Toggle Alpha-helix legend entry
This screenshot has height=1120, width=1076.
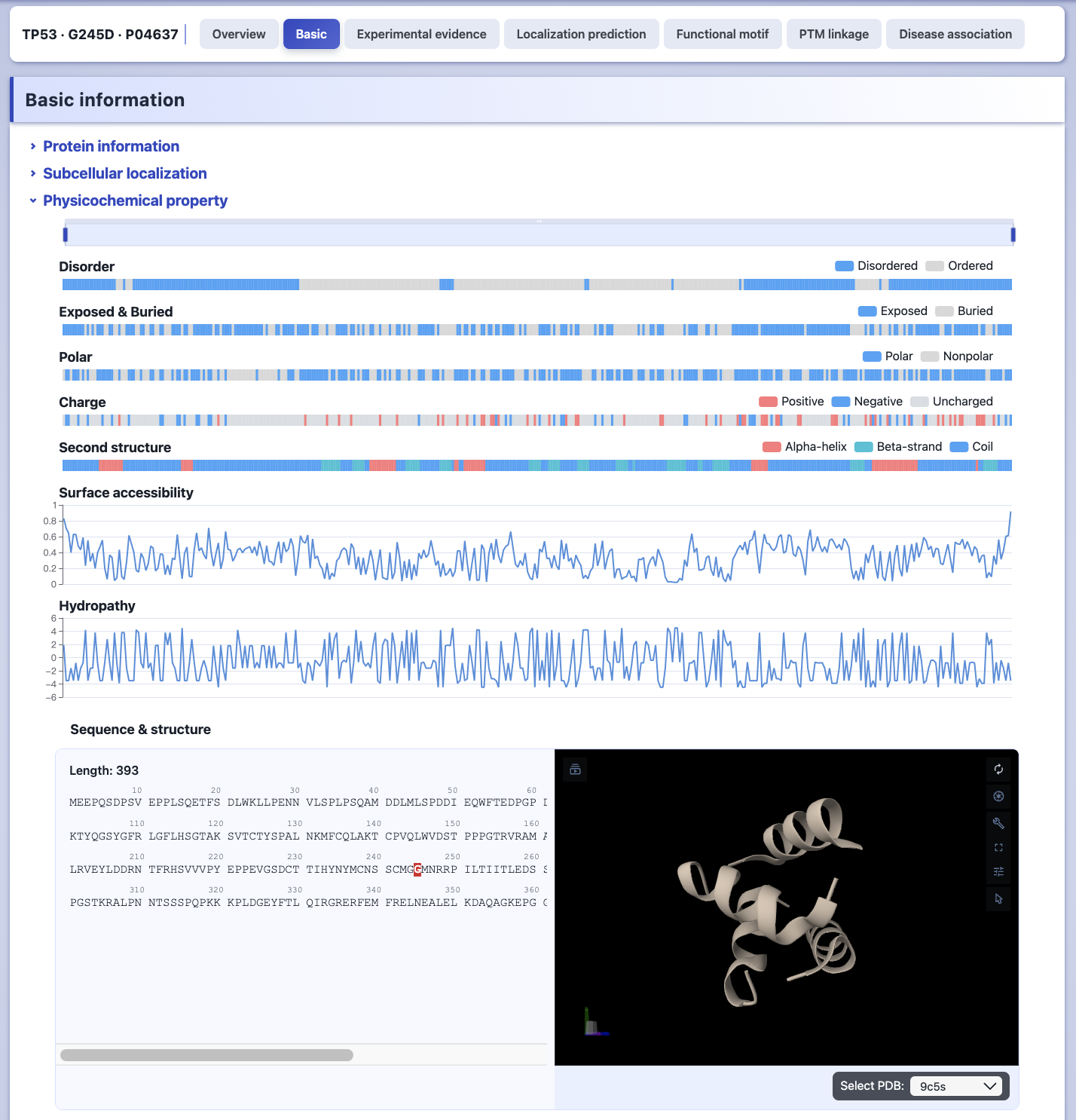[805, 447]
